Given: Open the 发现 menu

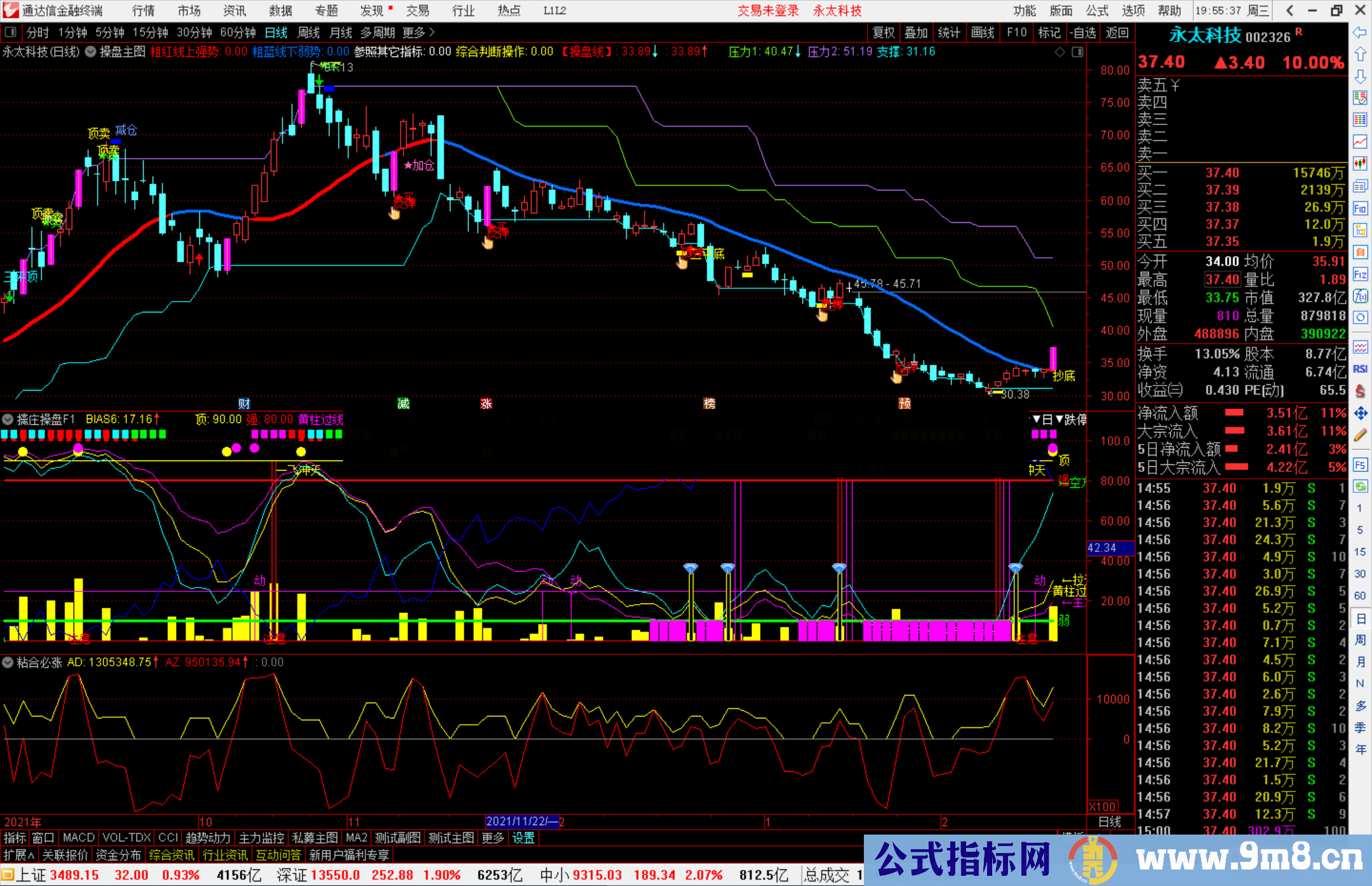Looking at the screenshot, I should point(372,10).
